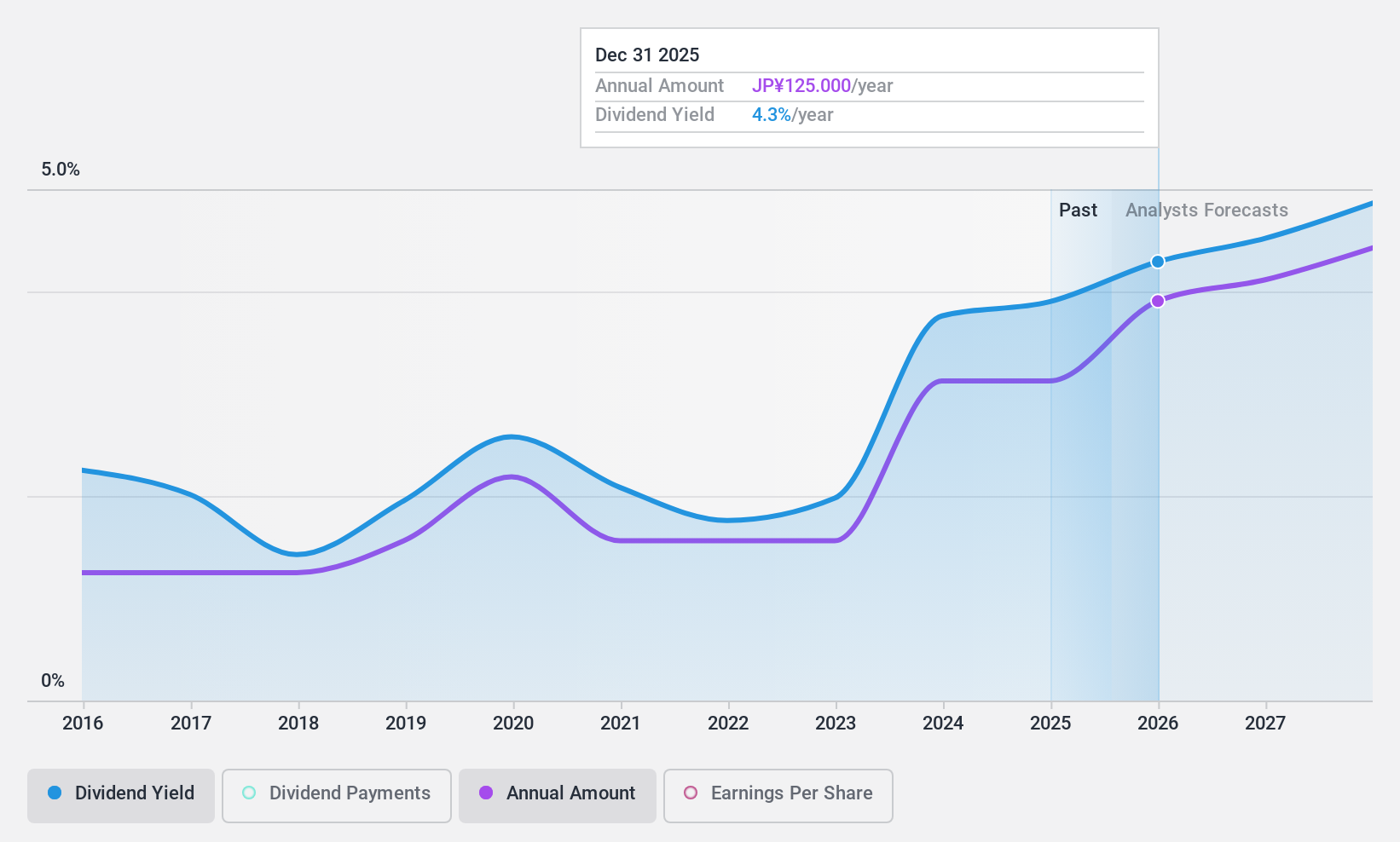The image size is (1400, 842).
Task: Click the 0% y-axis label
Action: point(53,681)
